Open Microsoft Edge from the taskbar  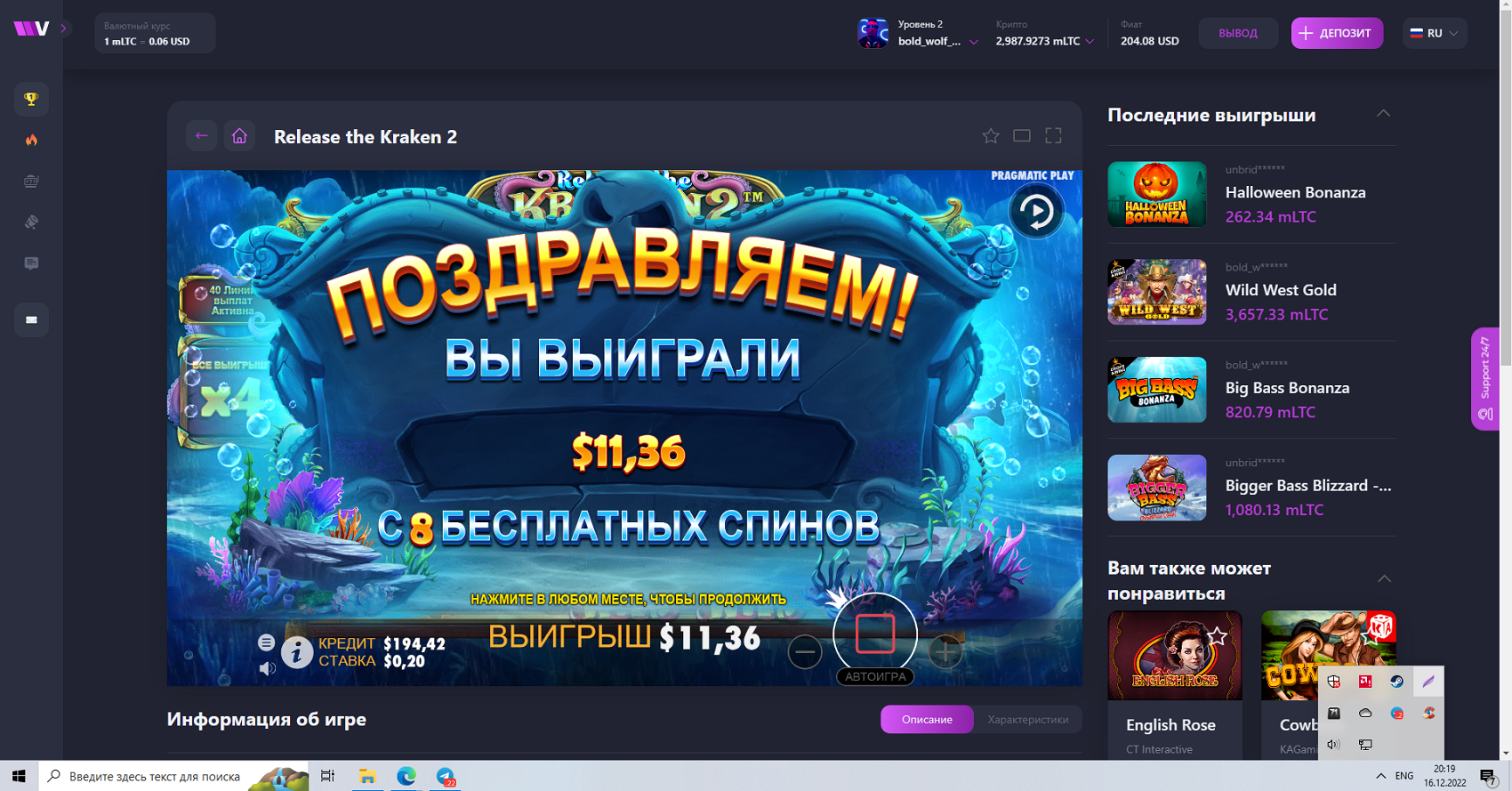click(406, 776)
